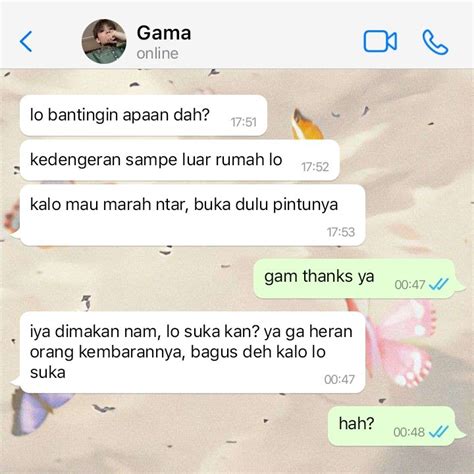
Task: Open Gama's profile picture
Action: click(104, 41)
